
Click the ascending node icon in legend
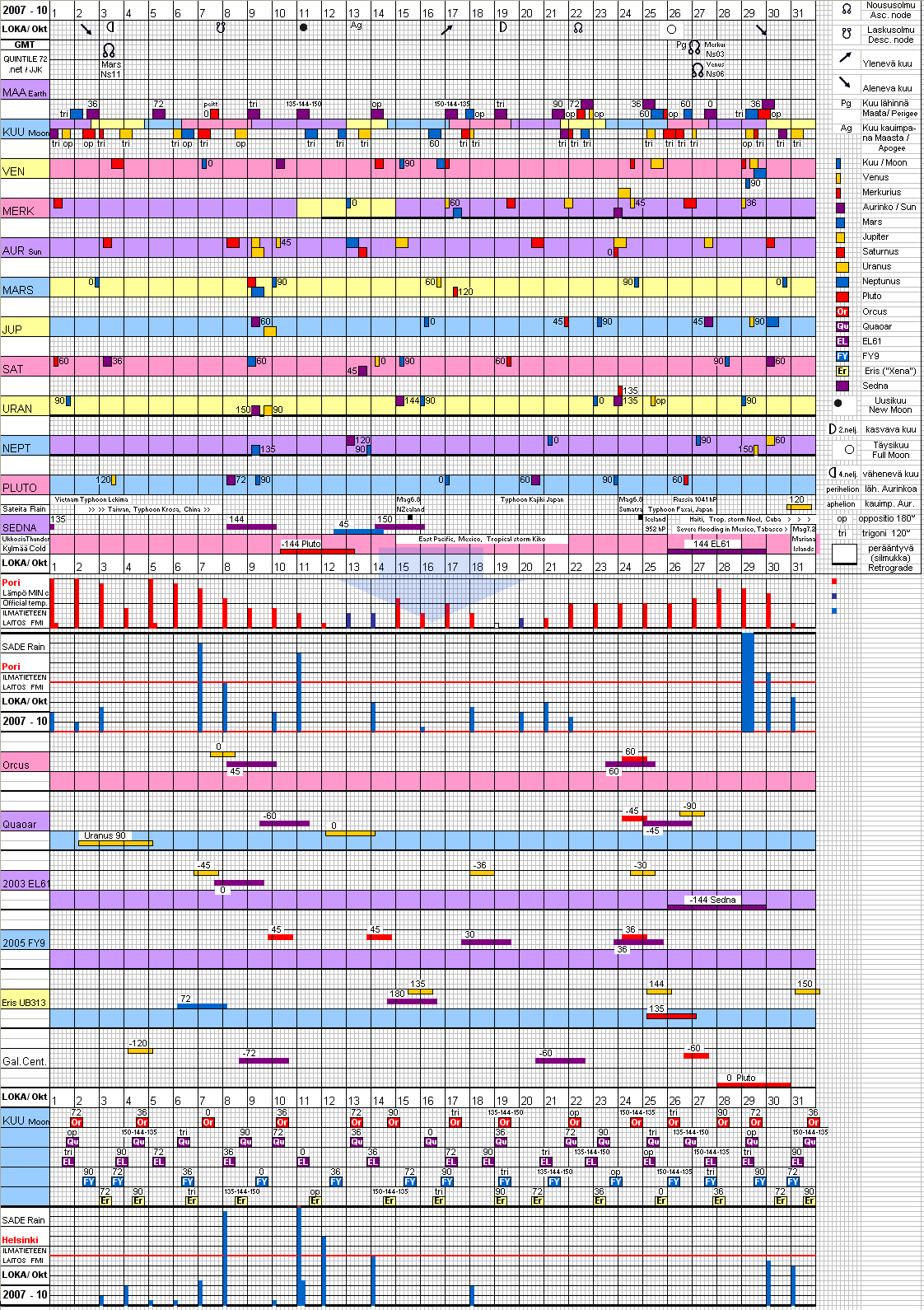846,9
